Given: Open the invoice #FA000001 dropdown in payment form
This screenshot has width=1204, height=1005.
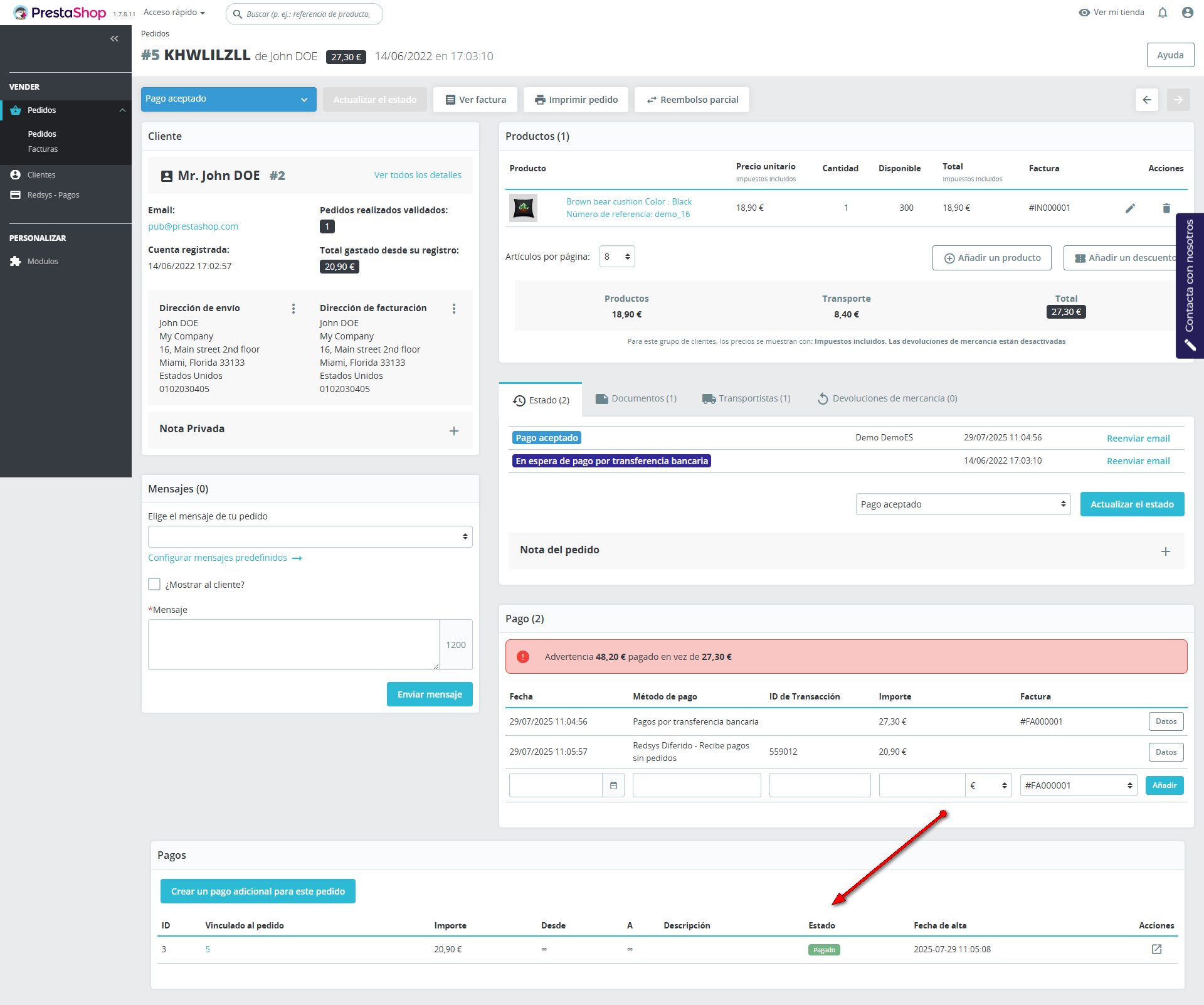Looking at the screenshot, I should 1078,785.
